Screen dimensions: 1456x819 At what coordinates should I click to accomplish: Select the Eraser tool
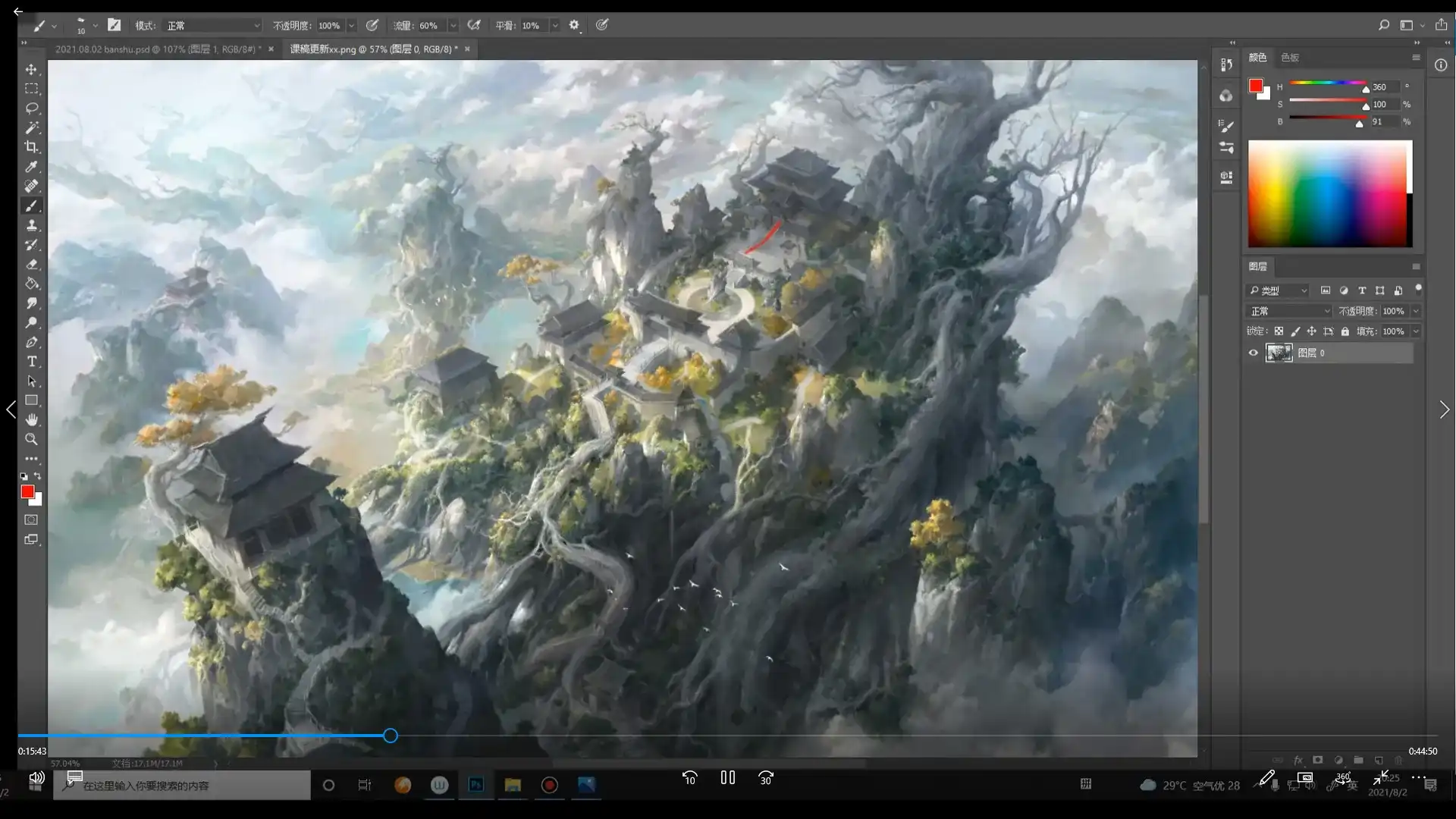pyautogui.click(x=31, y=264)
